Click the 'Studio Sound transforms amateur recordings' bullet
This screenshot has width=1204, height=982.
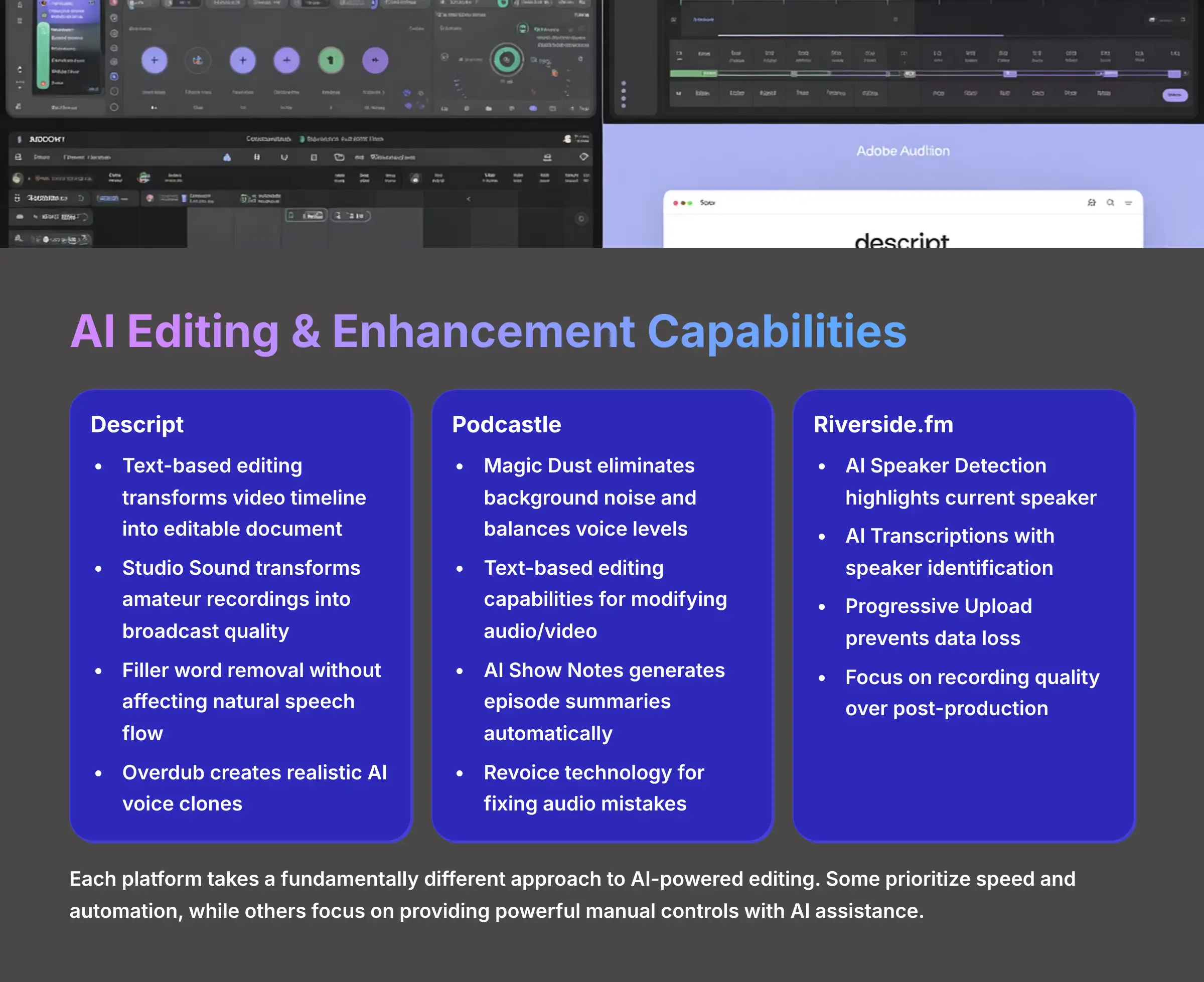click(241, 600)
